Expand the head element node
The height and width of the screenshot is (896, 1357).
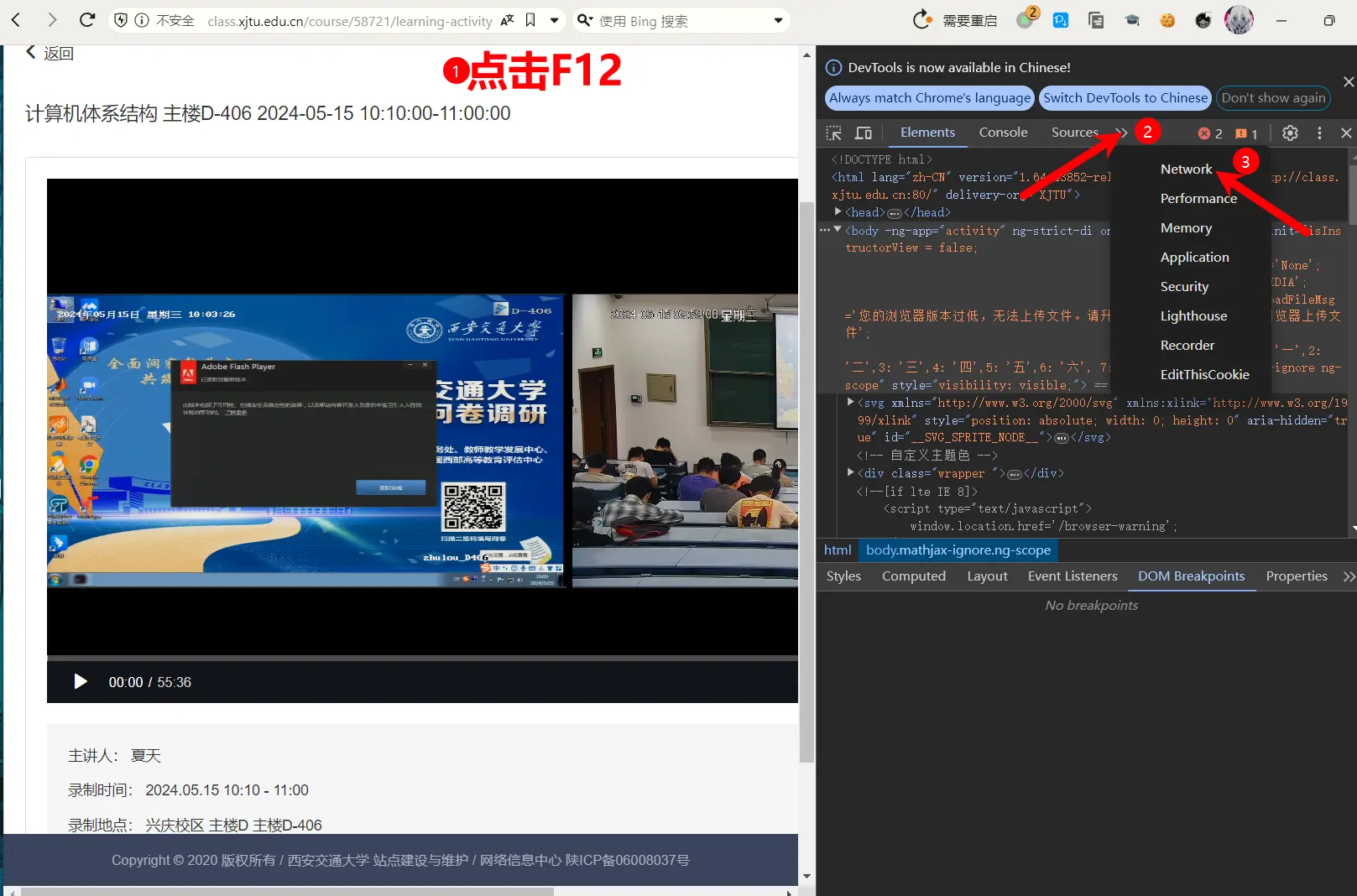tap(838, 211)
